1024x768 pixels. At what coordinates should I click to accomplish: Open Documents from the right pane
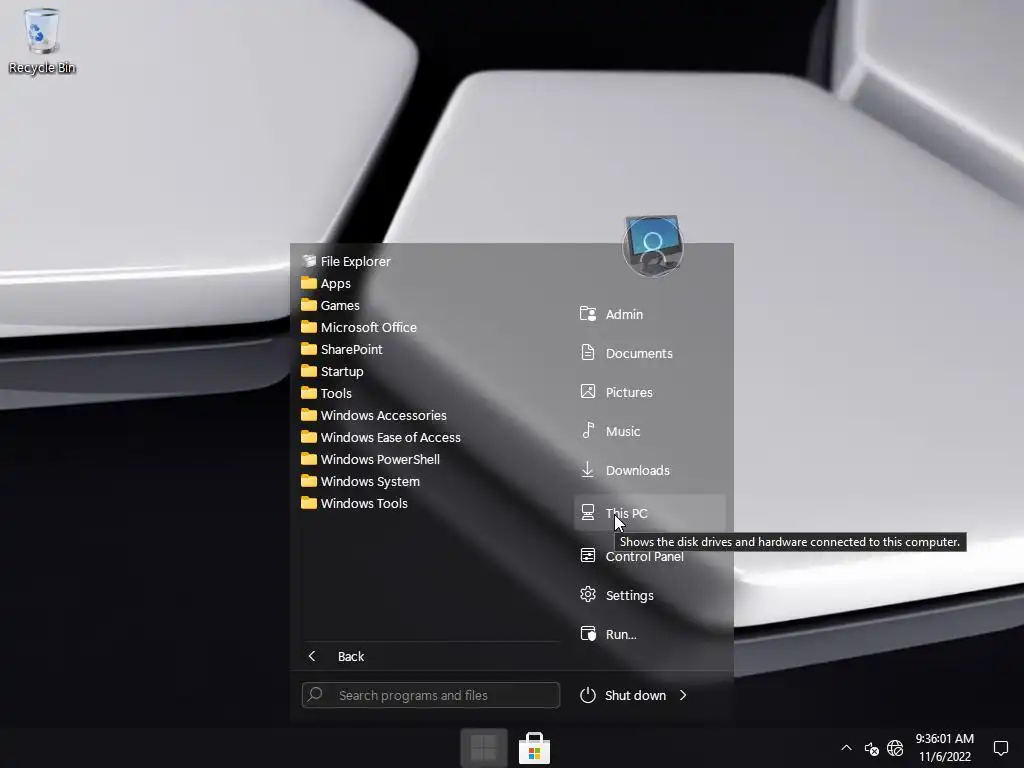(x=650, y=353)
